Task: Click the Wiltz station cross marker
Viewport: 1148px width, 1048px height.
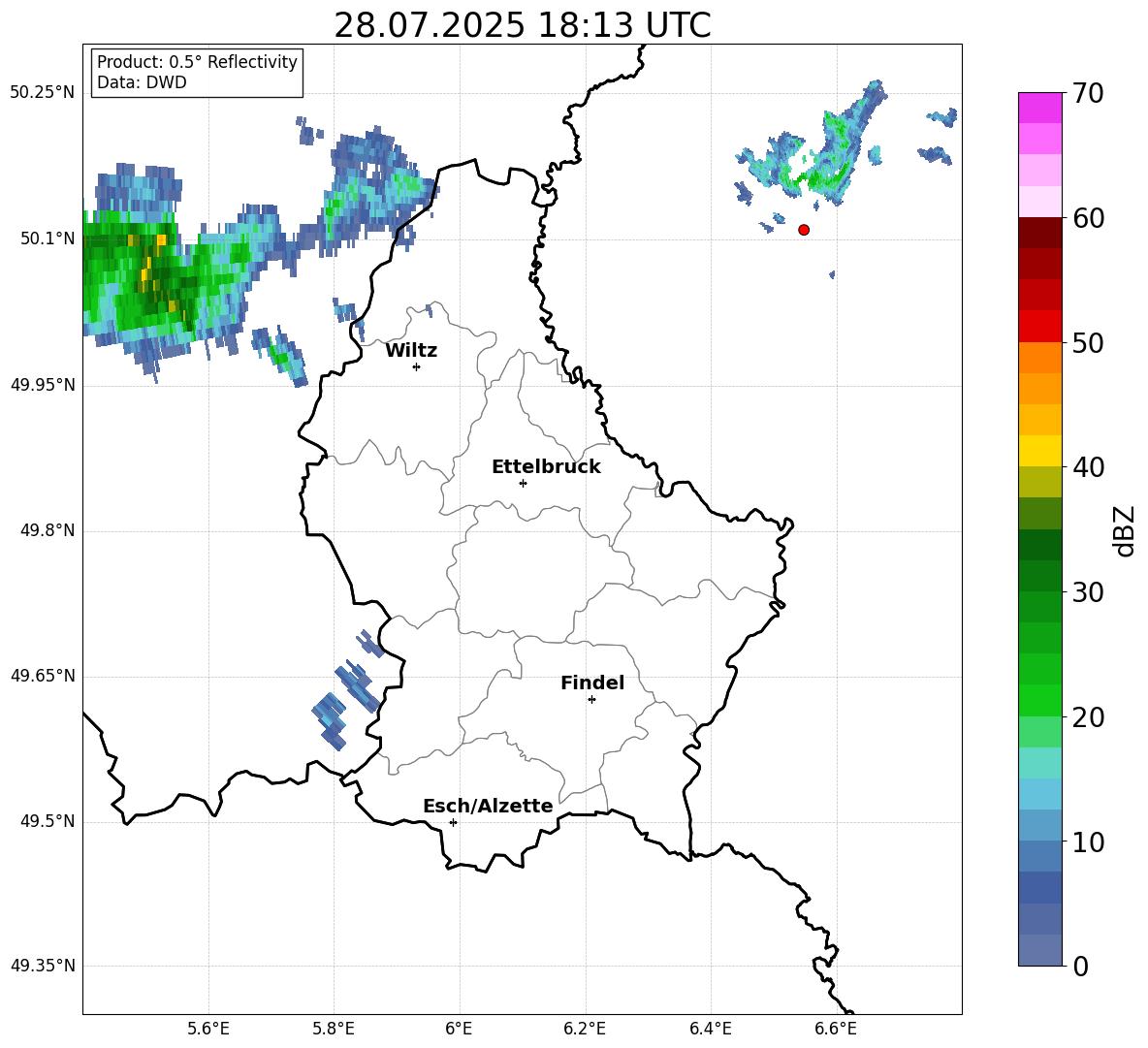Action: [x=417, y=366]
